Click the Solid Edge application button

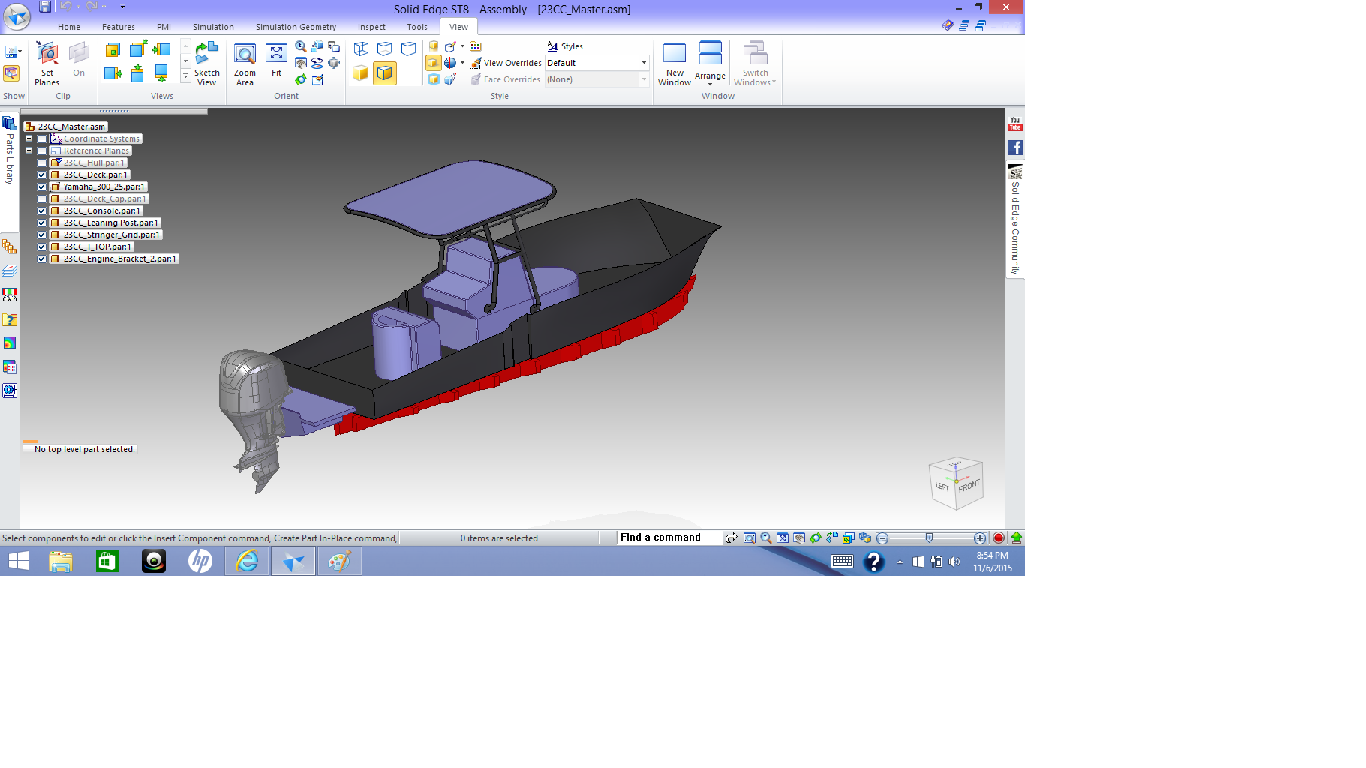click(x=17, y=15)
